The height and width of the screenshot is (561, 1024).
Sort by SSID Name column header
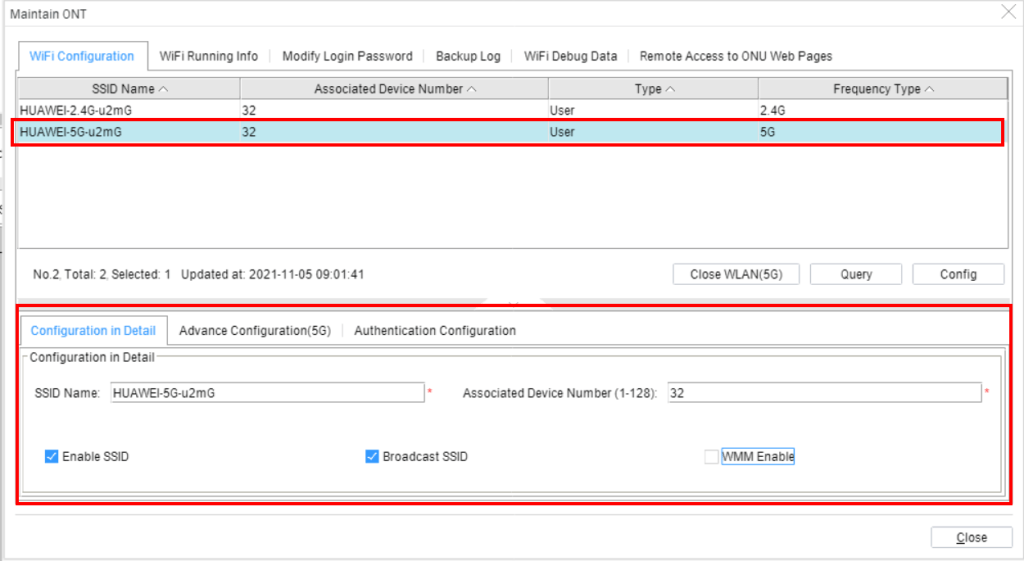[x=129, y=89]
